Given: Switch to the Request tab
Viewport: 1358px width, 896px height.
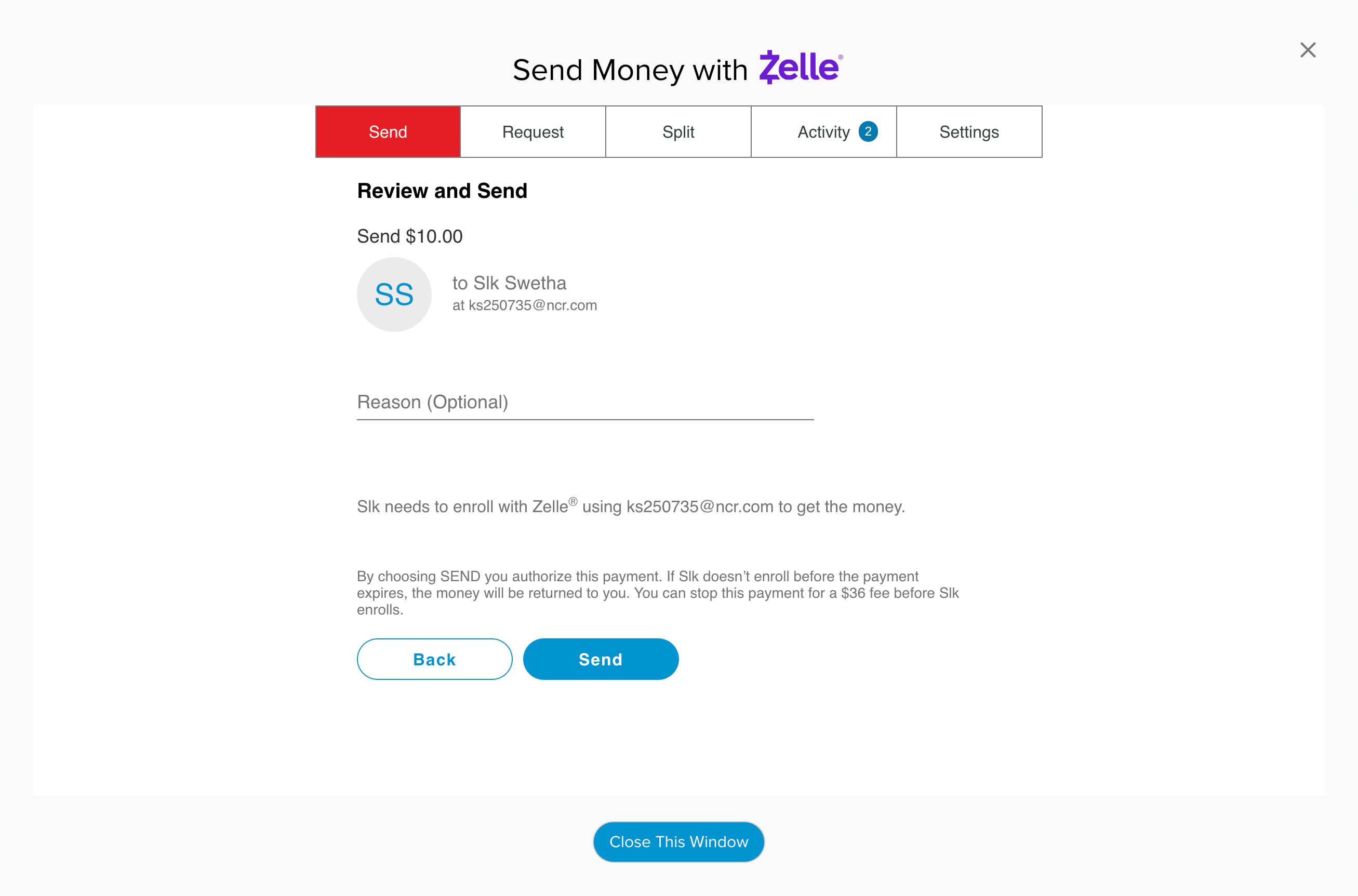Looking at the screenshot, I should pyautogui.click(x=532, y=132).
